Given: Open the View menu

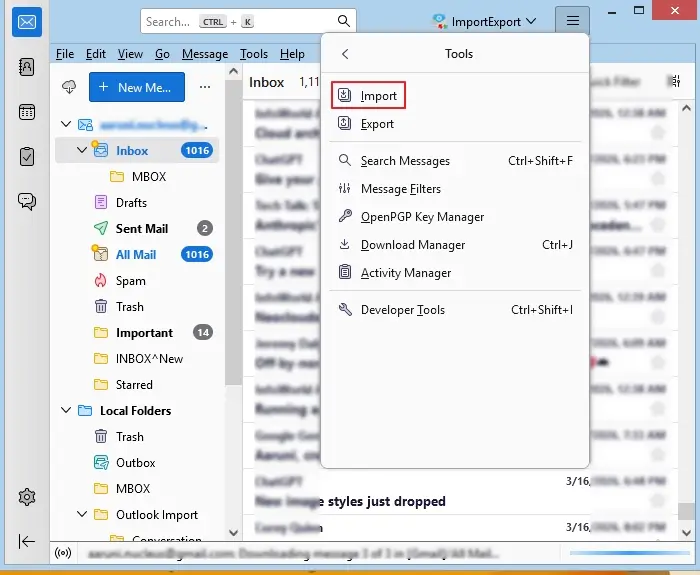Looking at the screenshot, I should click(x=130, y=54).
